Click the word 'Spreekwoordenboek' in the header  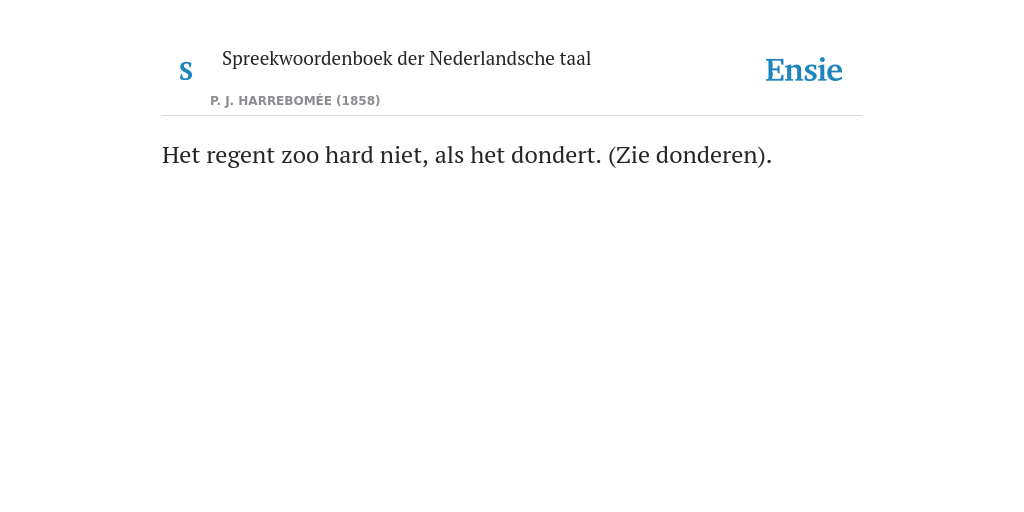[307, 59]
